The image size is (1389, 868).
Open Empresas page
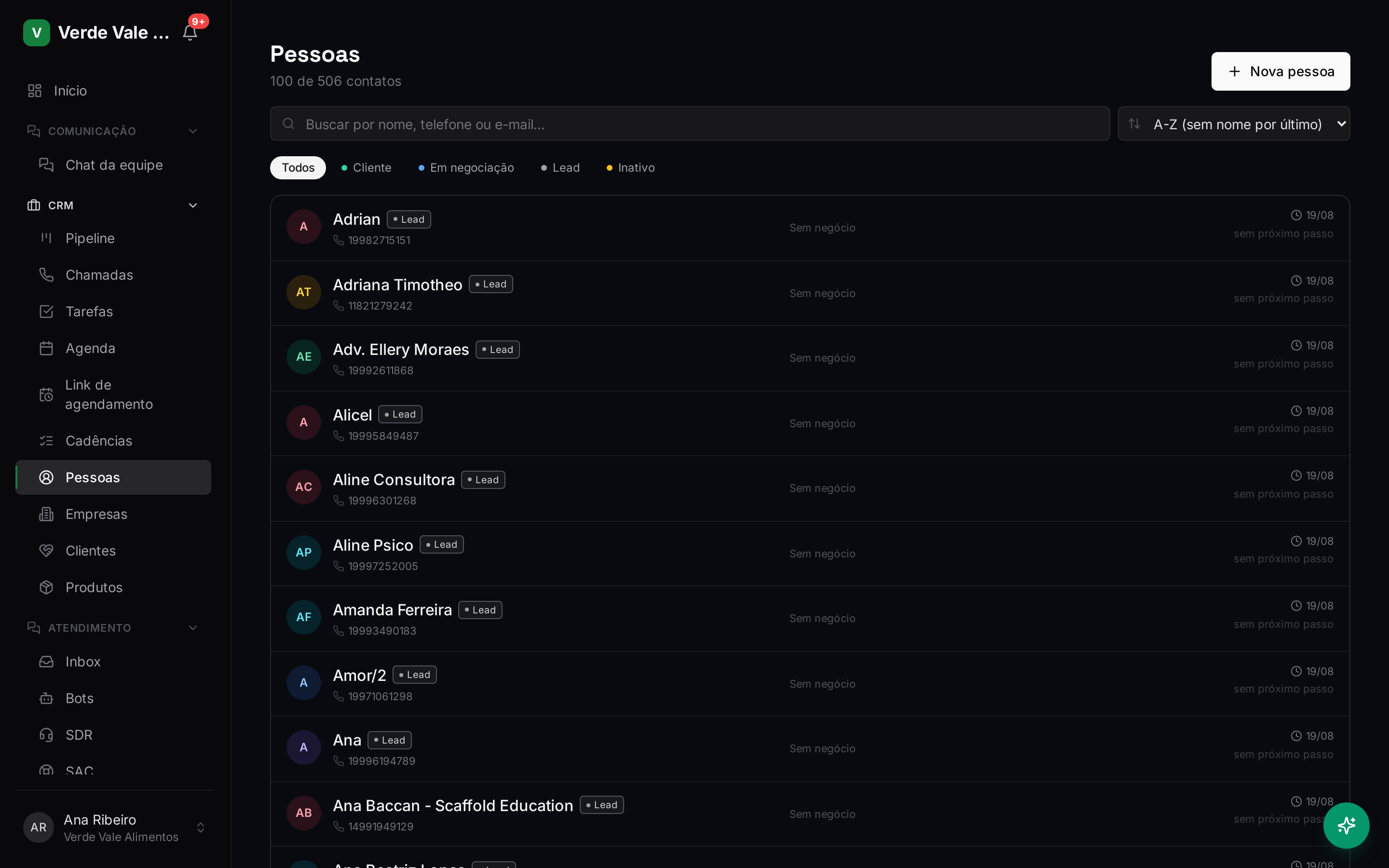[x=114, y=515]
